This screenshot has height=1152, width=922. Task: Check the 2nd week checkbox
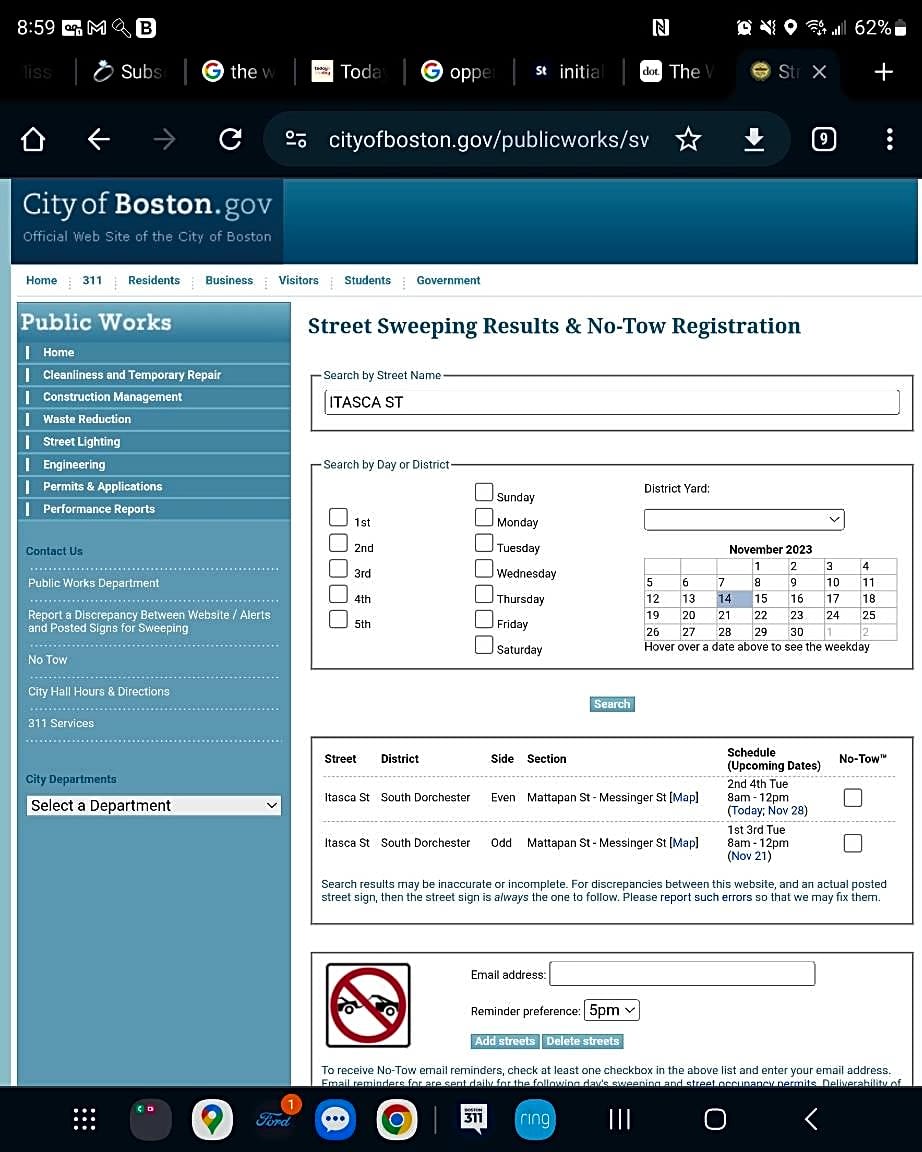click(338, 543)
